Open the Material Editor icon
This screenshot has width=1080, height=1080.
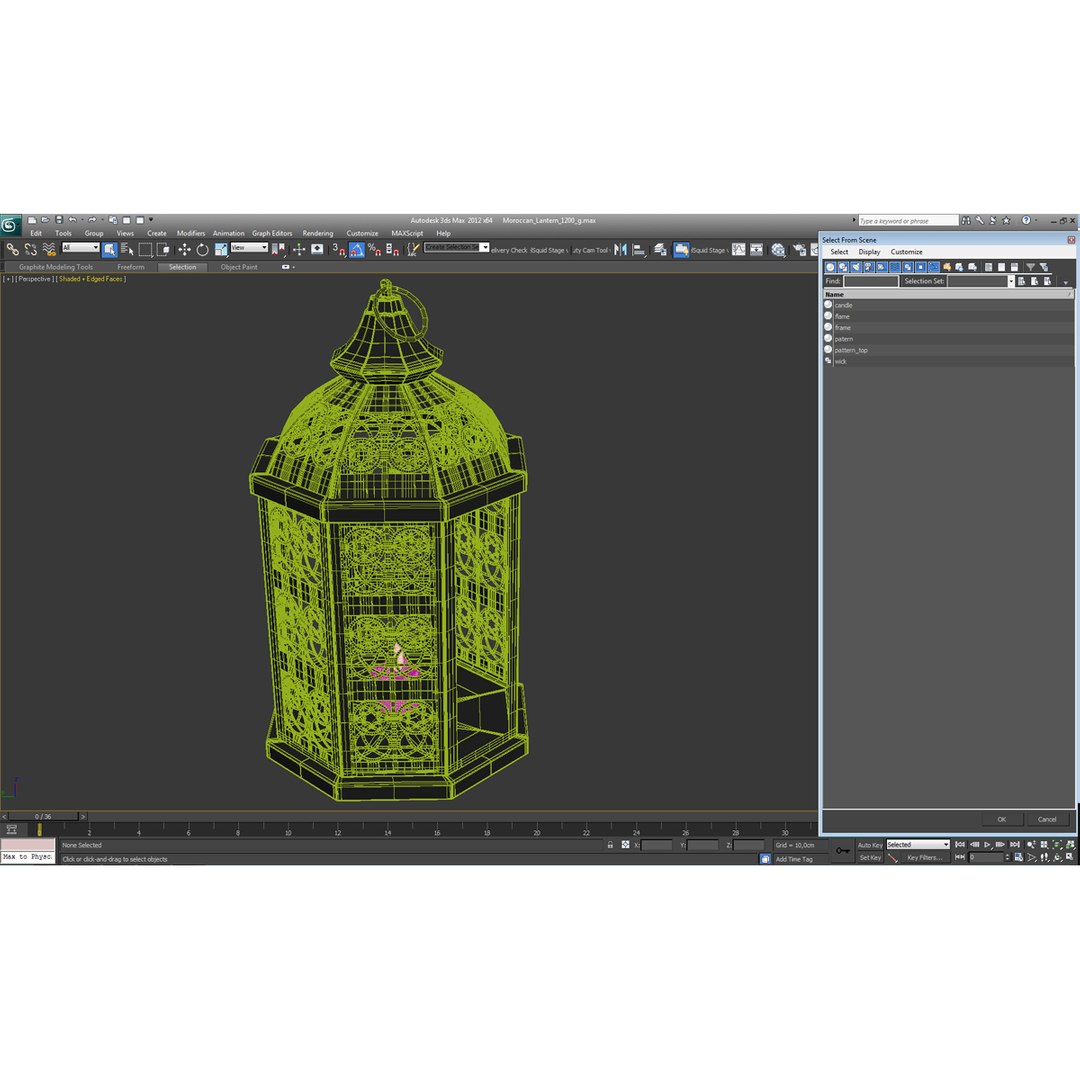(778, 249)
